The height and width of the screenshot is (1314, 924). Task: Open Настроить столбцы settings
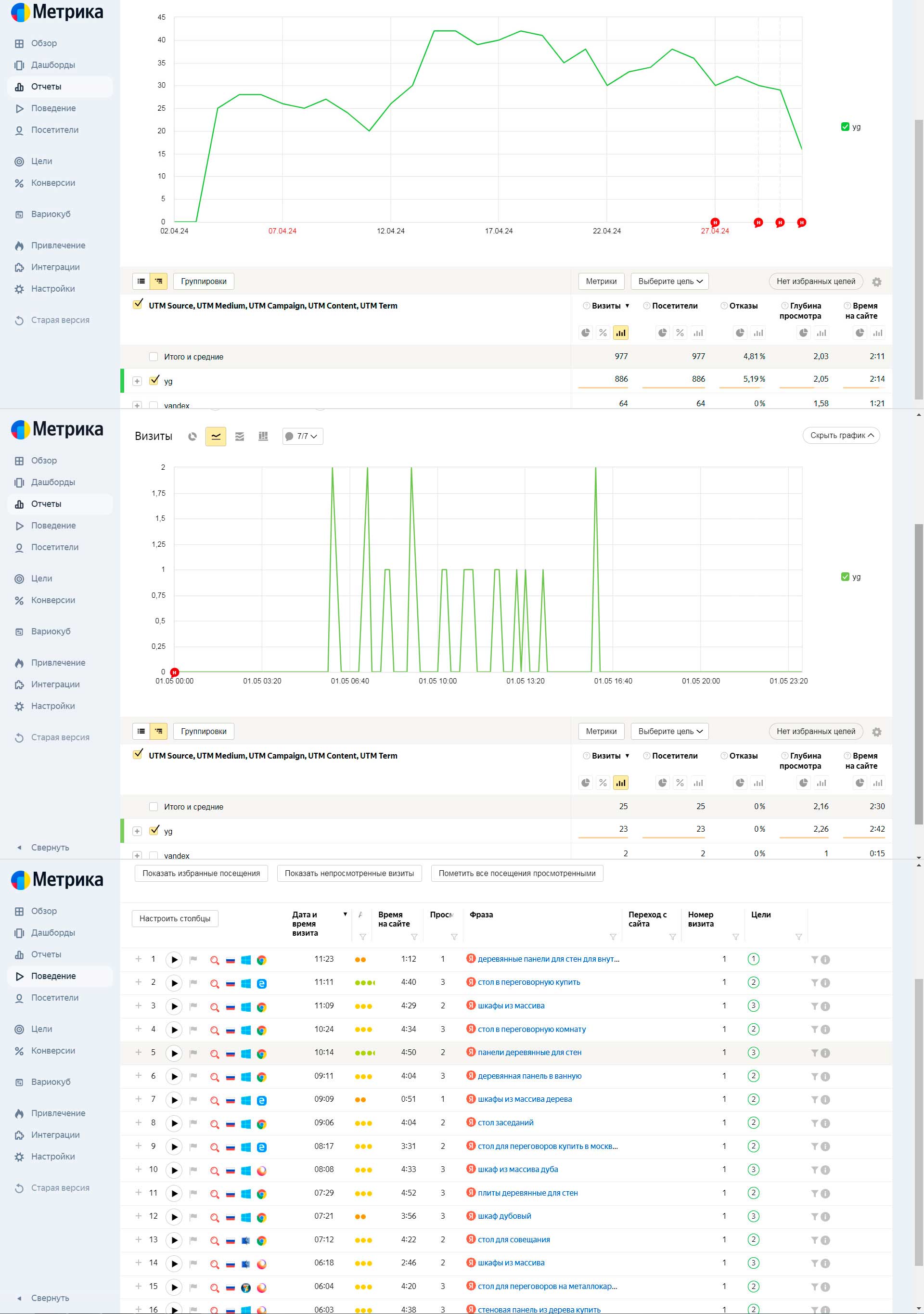[x=175, y=918]
